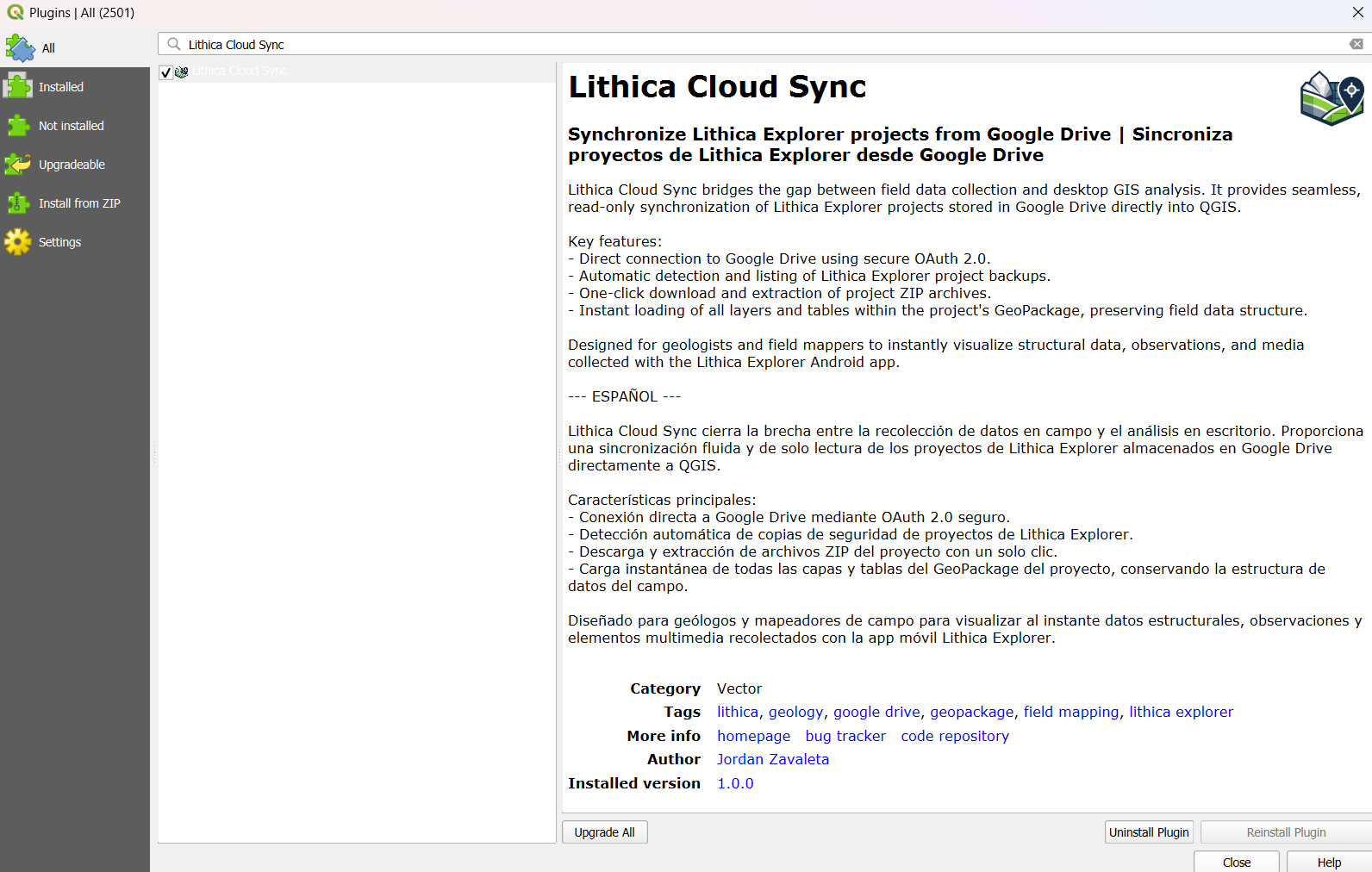
Task: Click the 'Características principales:' text
Action: point(661,500)
